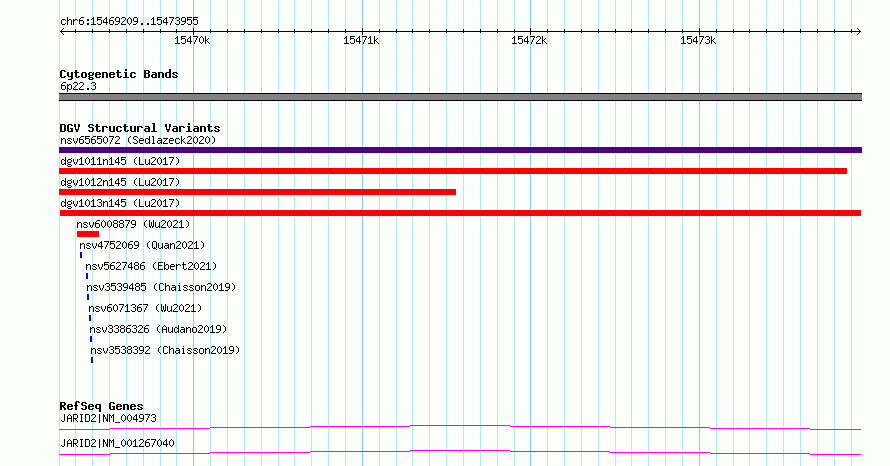Click the ruler's left arrowhead
Viewport: 890px width, 466px height.
pyautogui.click(x=62, y=31)
